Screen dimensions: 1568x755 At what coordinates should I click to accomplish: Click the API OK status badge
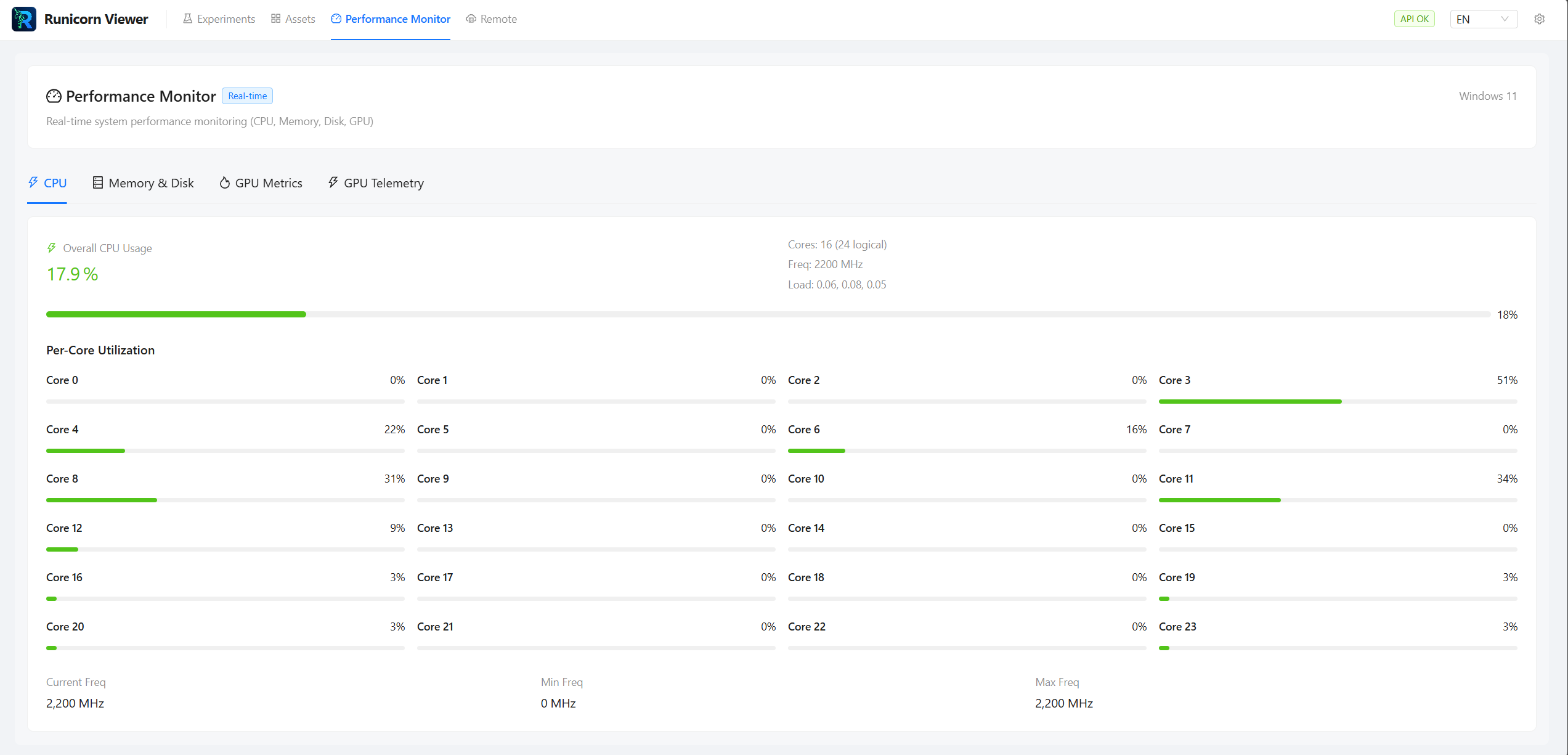[x=1414, y=19]
